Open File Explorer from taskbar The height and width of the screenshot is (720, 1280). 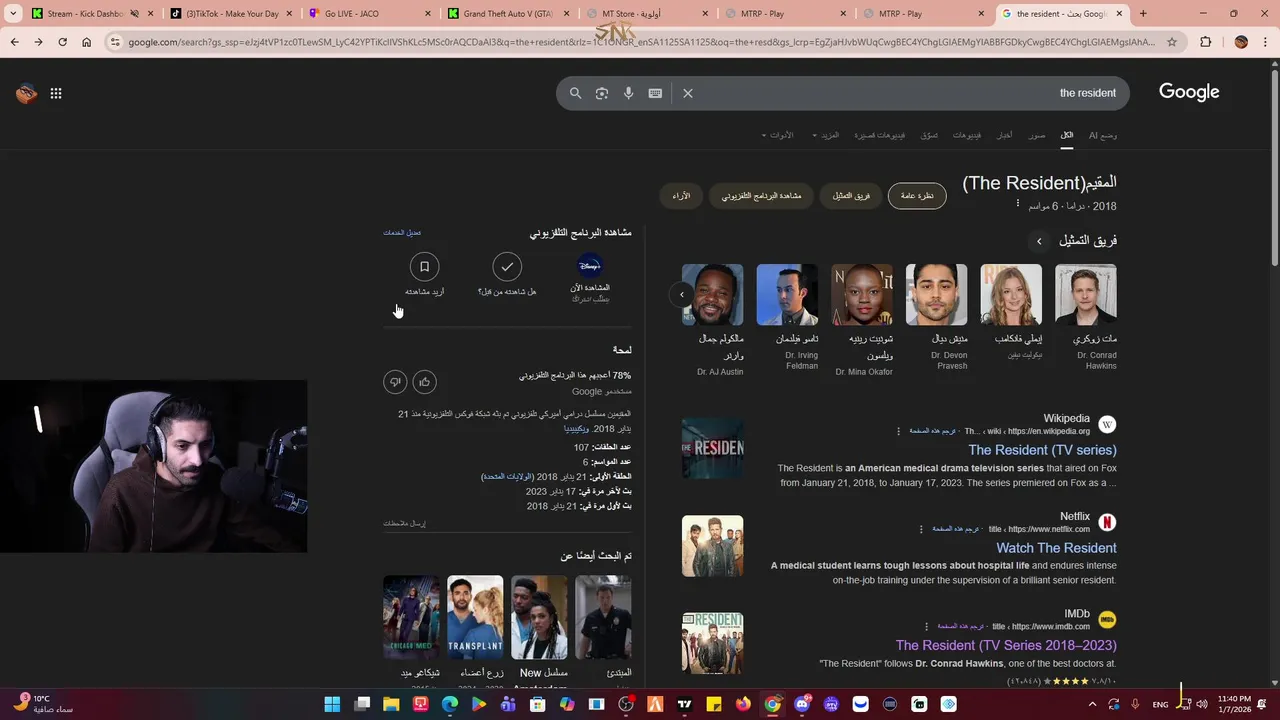pos(391,704)
